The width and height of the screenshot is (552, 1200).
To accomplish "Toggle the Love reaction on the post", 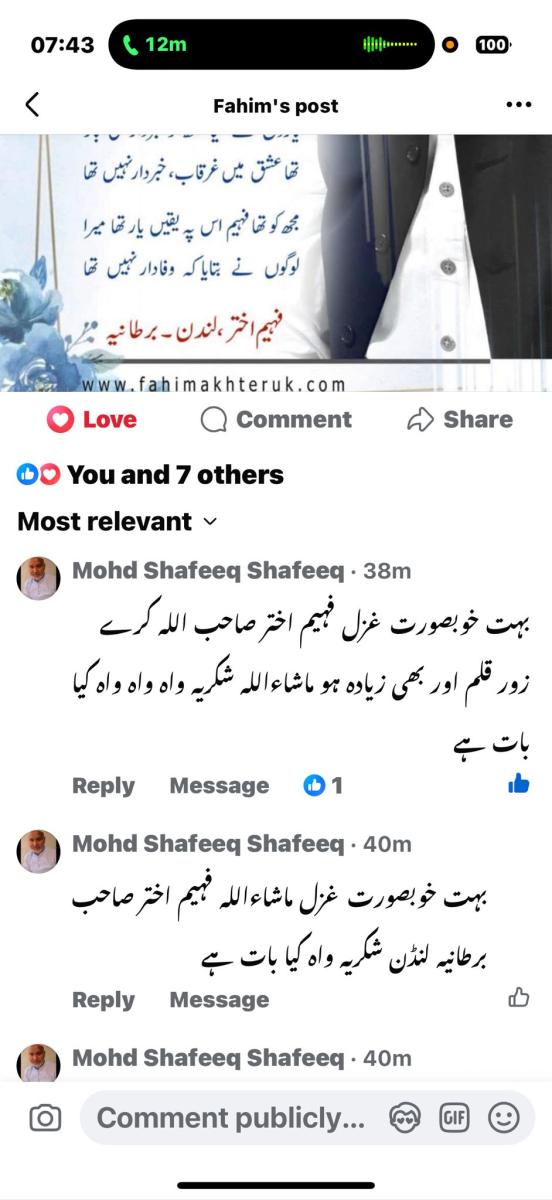I will tap(92, 420).
